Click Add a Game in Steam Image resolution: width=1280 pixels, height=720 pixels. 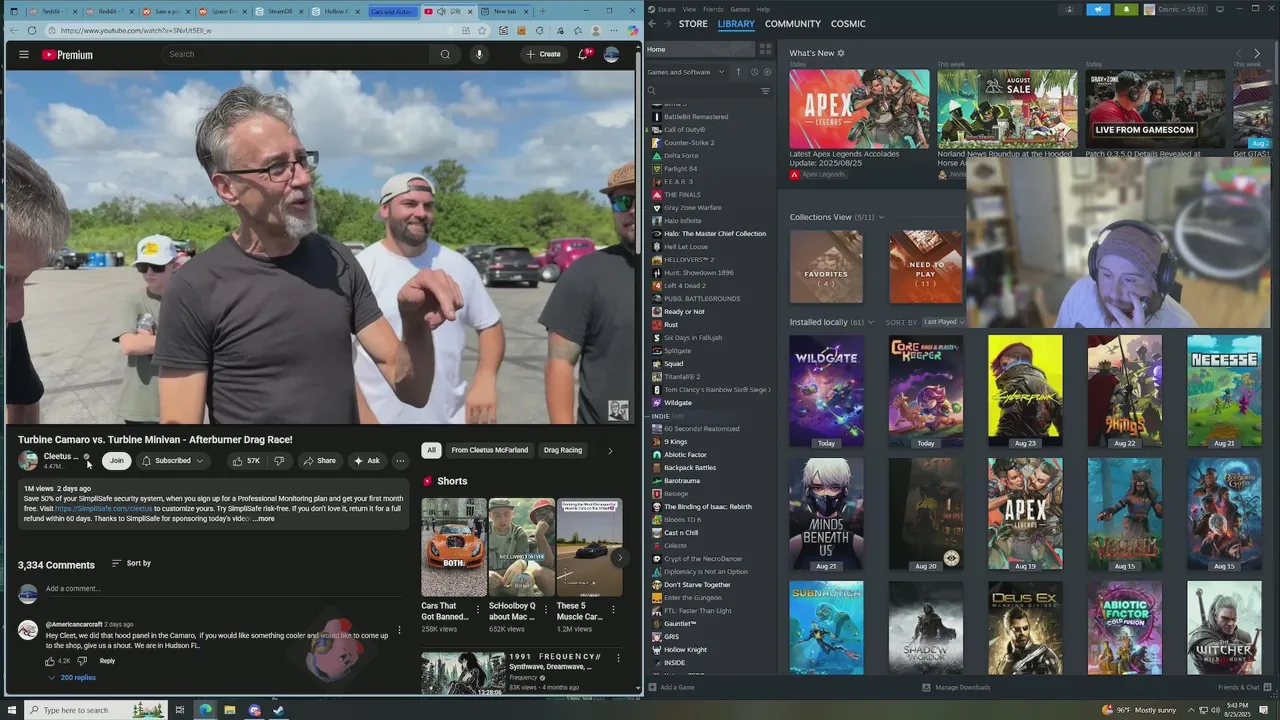pos(671,687)
